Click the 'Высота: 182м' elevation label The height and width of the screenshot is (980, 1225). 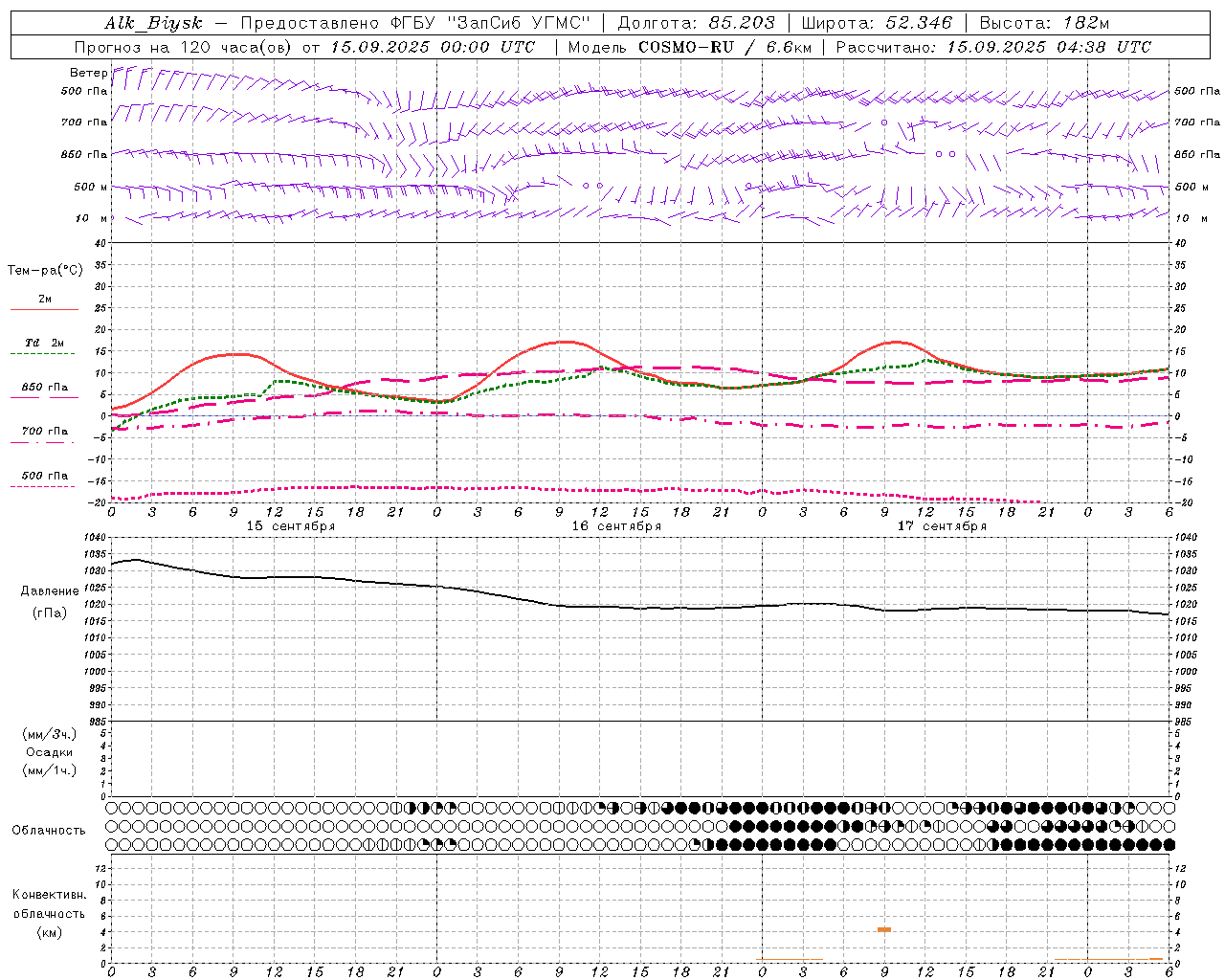point(1044,23)
